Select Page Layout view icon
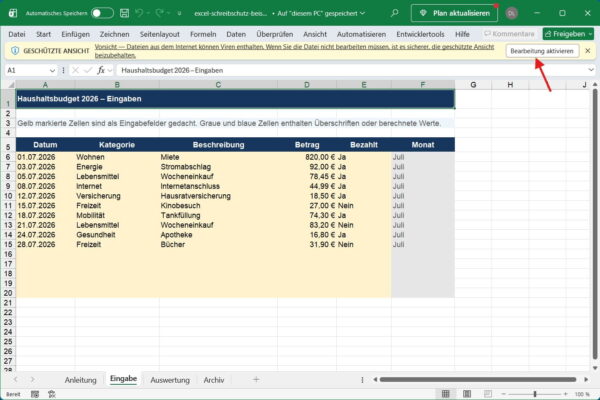The height and width of the screenshot is (400, 600). [467, 394]
